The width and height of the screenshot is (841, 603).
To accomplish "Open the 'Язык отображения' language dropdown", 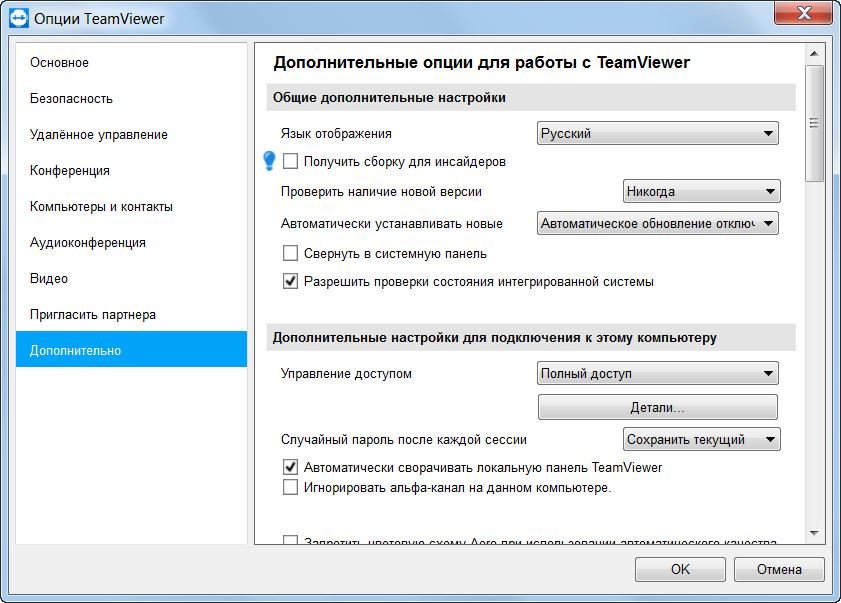I will [657, 133].
